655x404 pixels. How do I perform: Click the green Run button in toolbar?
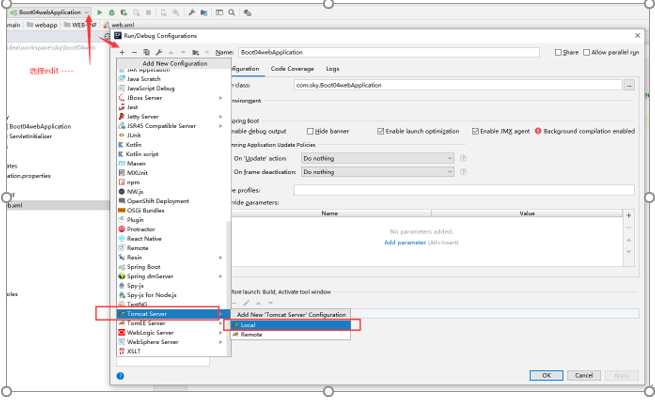99,13
